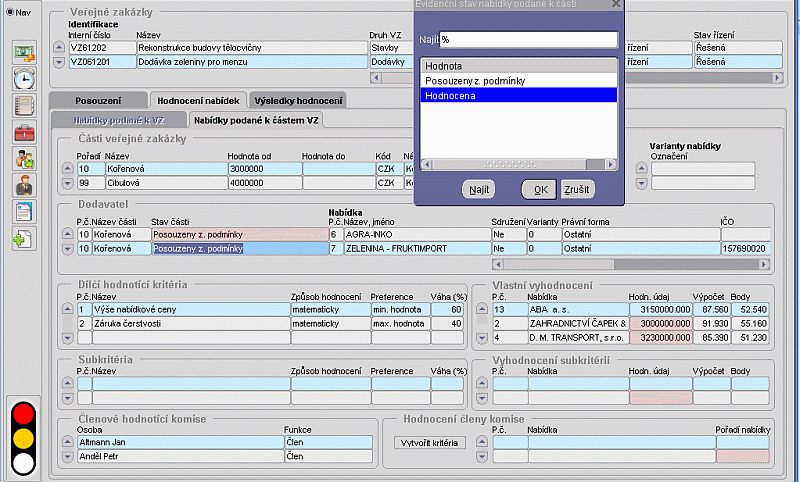Viewport: 800px width, 482px height.
Task: Open the Nabídky podané k částem VZ subtab
Action: 256,120
